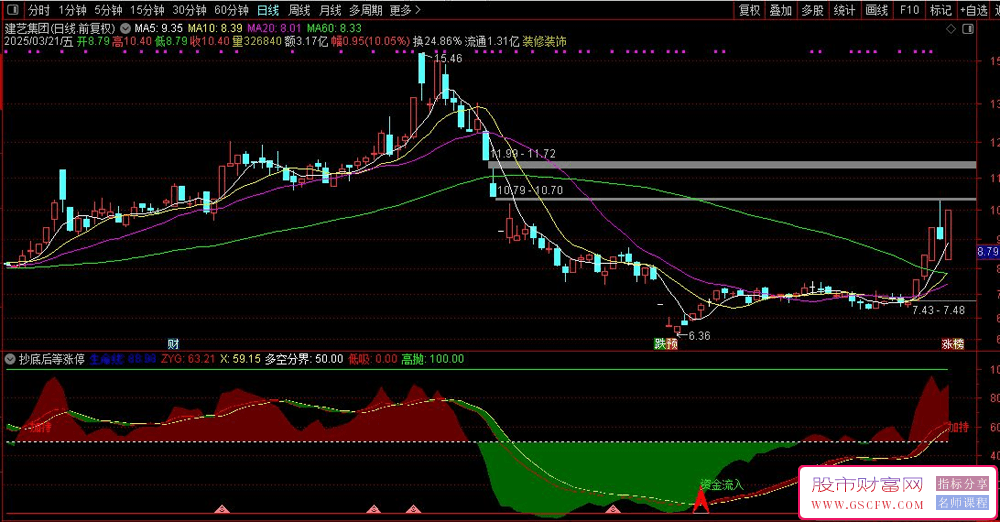Viewport: 1000px width, 522px height.
Task: Select the 30分钟 period tab
Action: coord(189,10)
